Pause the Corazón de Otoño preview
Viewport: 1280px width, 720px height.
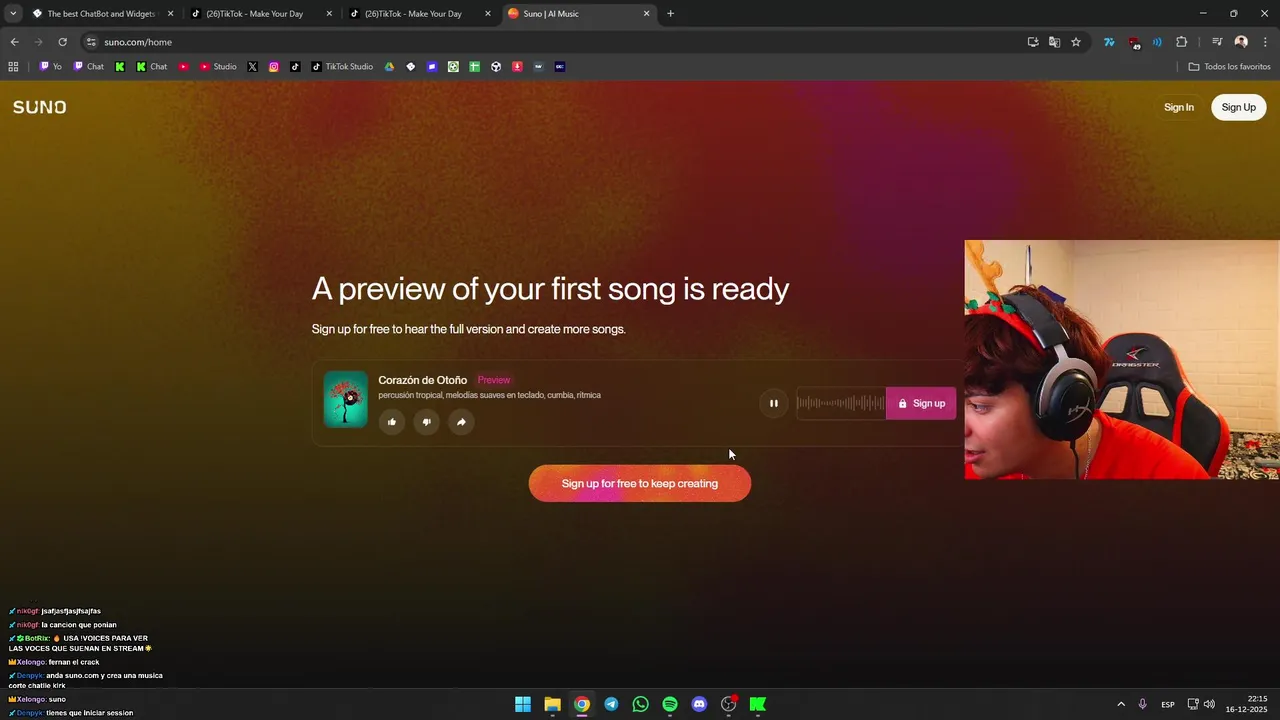click(x=773, y=403)
